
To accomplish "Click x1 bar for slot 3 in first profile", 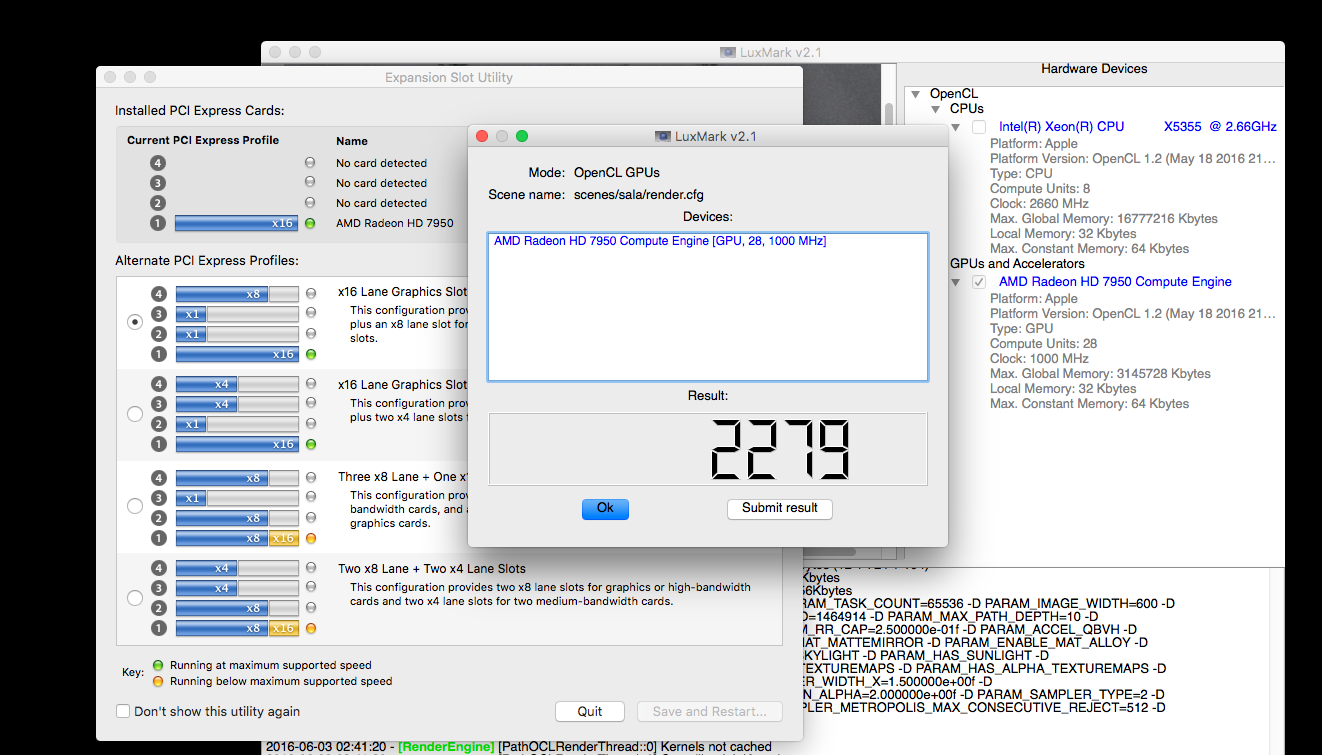I will pyautogui.click(x=191, y=314).
